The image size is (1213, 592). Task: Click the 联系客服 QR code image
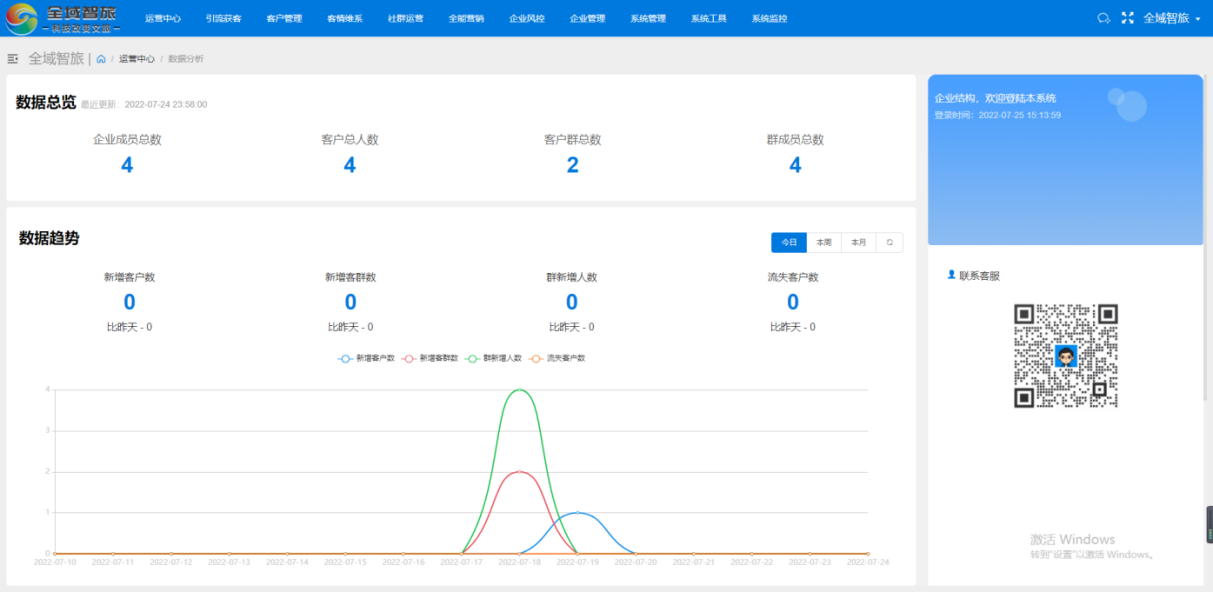click(1066, 356)
